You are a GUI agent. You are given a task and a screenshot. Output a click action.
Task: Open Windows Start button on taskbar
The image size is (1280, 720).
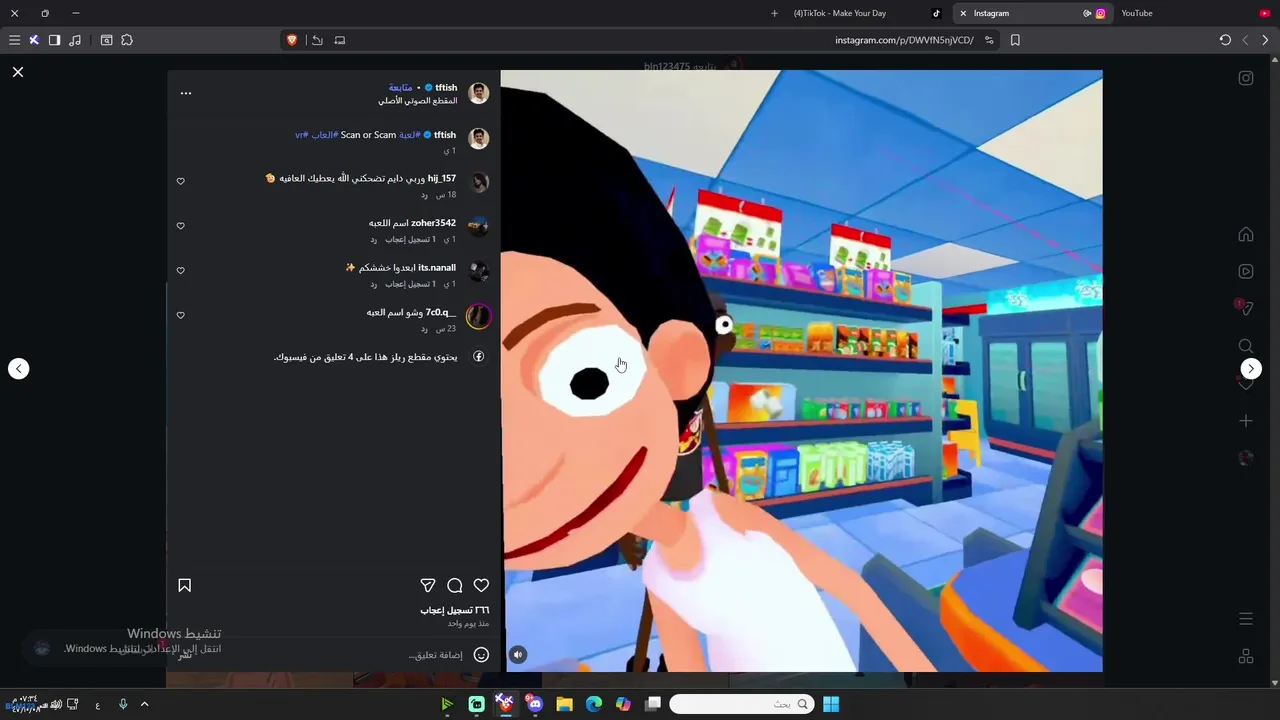pyautogui.click(x=831, y=704)
